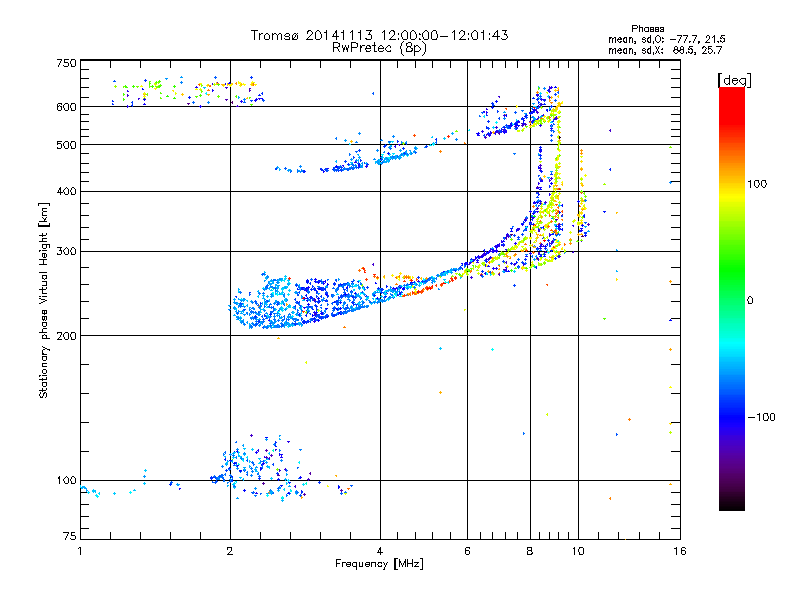Click the plot title "Tromsø 20141113 12:00:00-12:01:43"

(x=379, y=35)
